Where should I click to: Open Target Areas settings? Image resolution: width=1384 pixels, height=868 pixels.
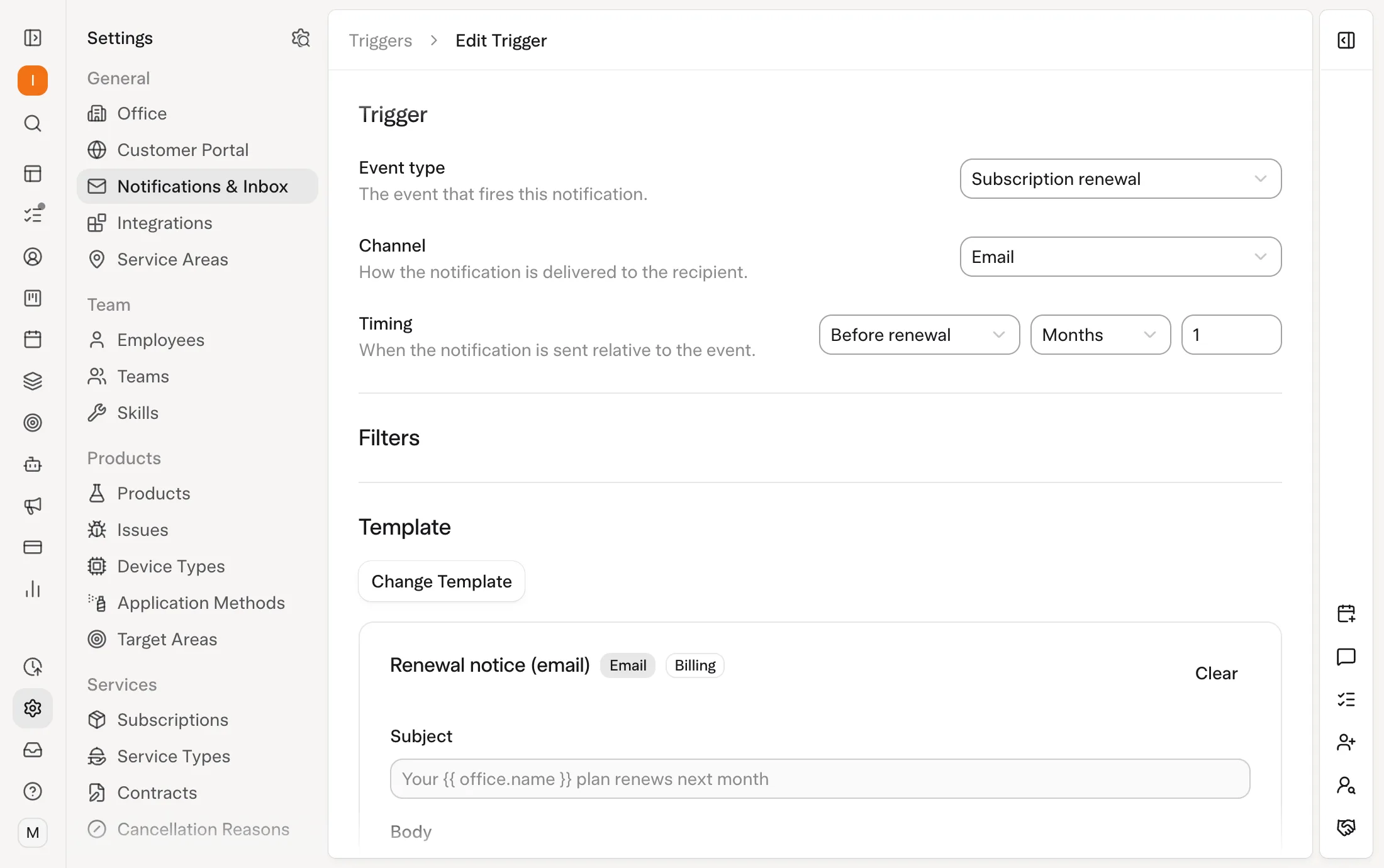tap(198, 639)
